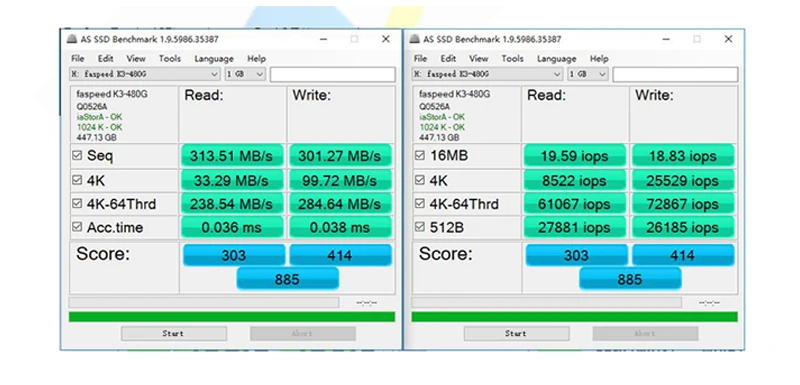The height and width of the screenshot is (385, 800).
Task: Click Abort button in right window
Action: point(645,333)
